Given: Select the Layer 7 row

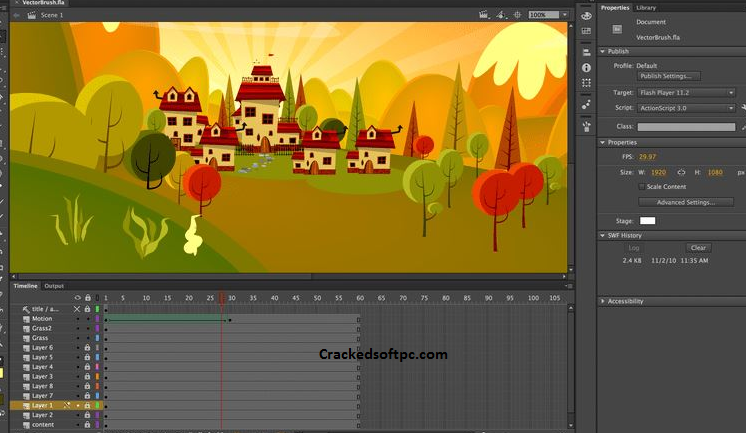Looking at the screenshot, I should (56, 396).
